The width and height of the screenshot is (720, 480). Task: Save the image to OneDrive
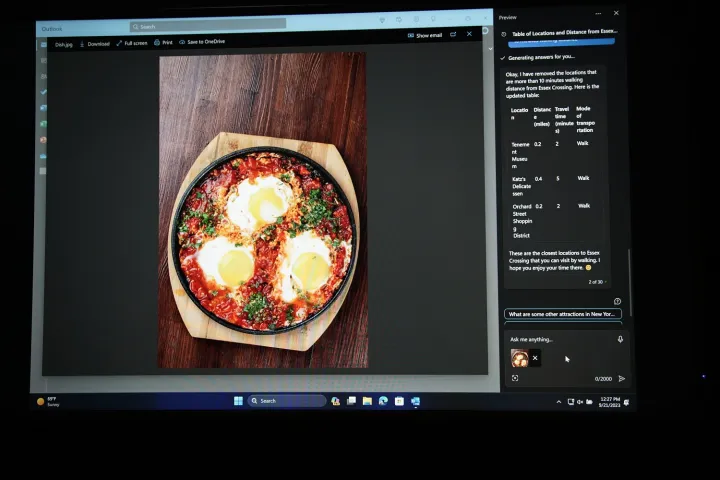point(202,42)
